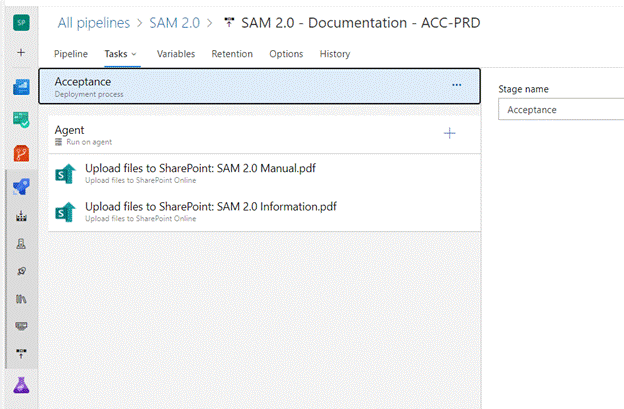Click SharePoint icon of Information.pdf task
The width and height of the screenshot is (624, 409).
(x=65, y=212)
